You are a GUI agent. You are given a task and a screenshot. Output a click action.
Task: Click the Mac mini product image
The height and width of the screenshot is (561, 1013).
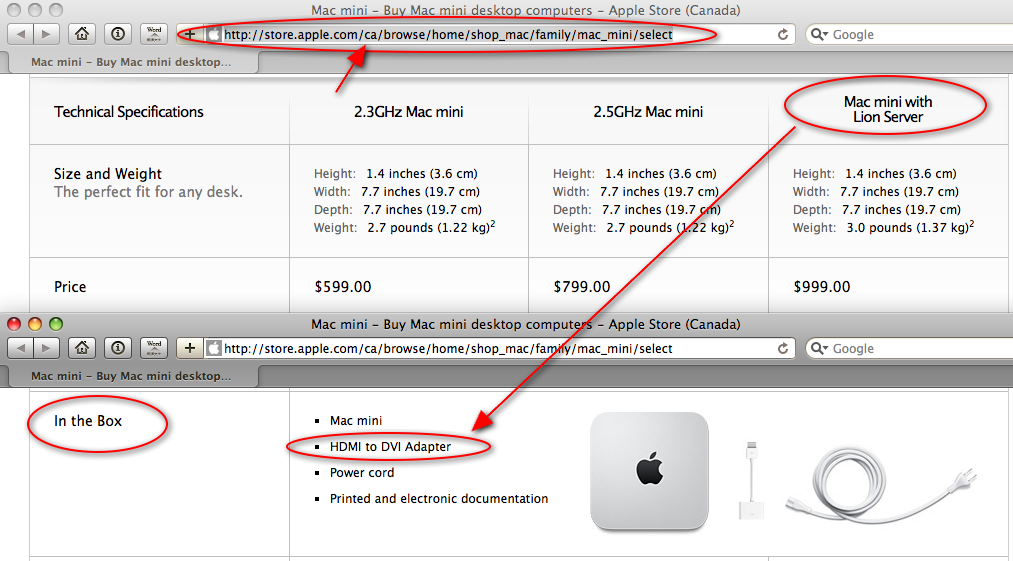pyautogui.click(x=649, y=471)
